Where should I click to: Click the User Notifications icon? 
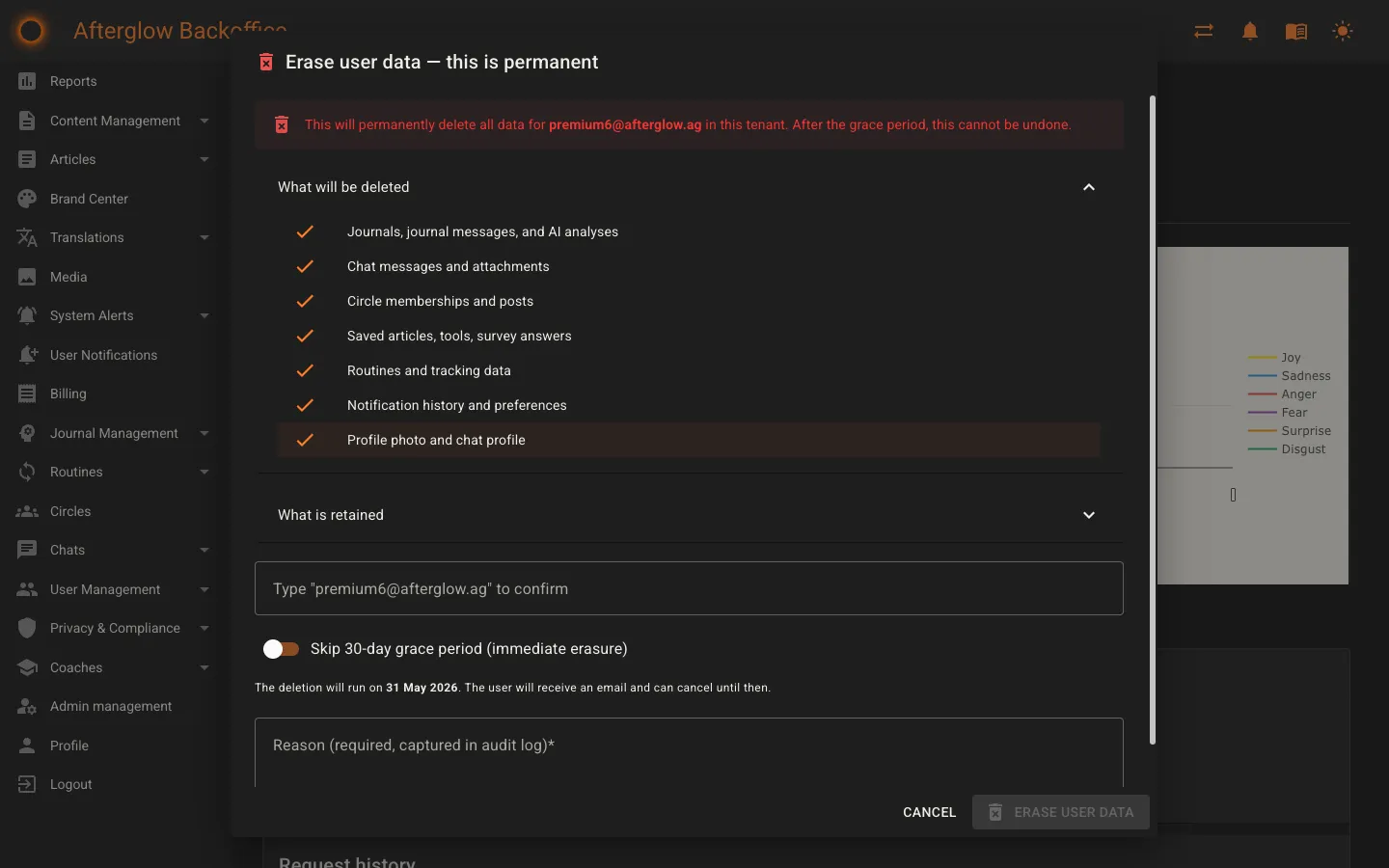[x=27, y=355]
